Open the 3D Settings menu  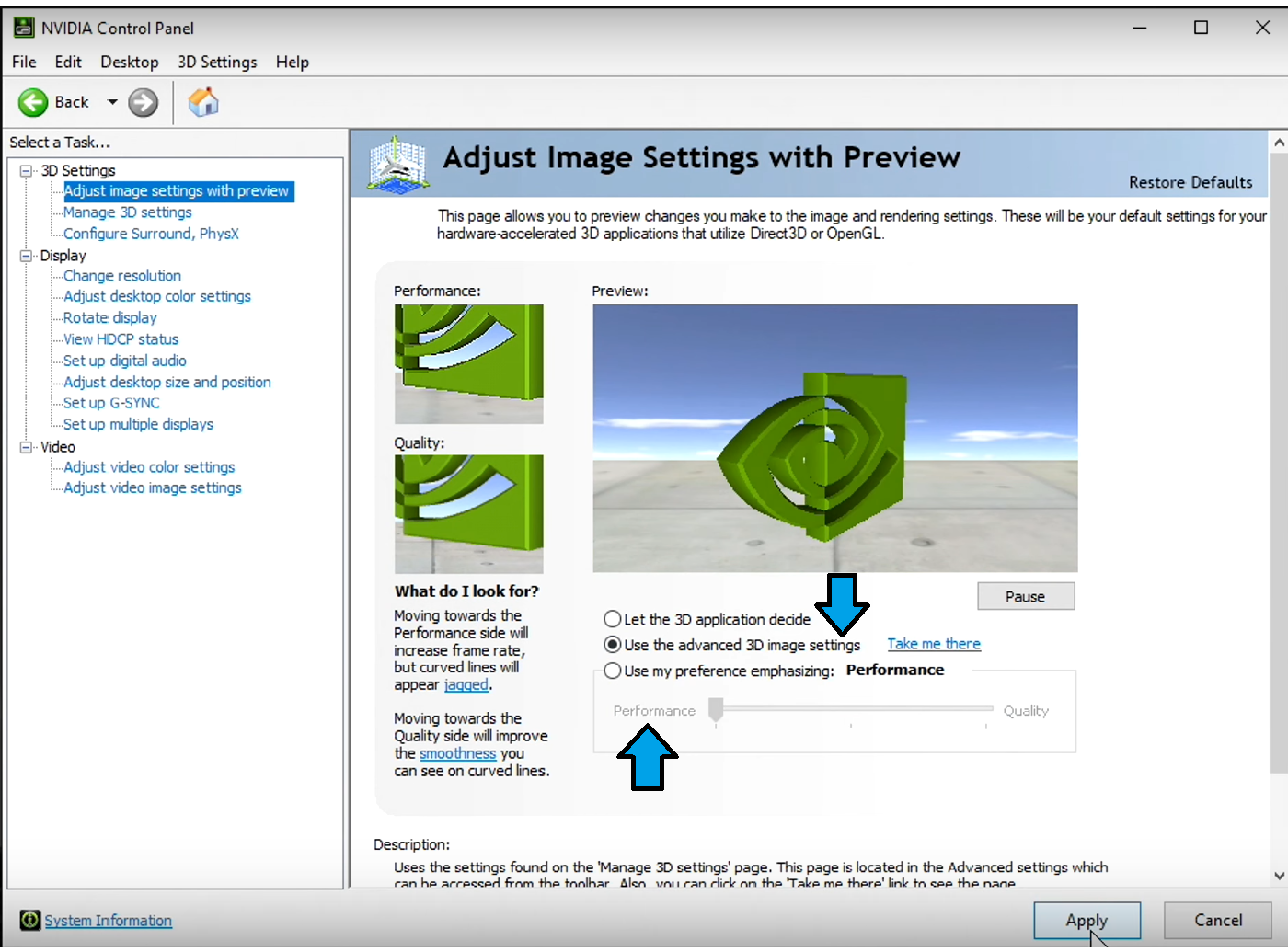217,62
